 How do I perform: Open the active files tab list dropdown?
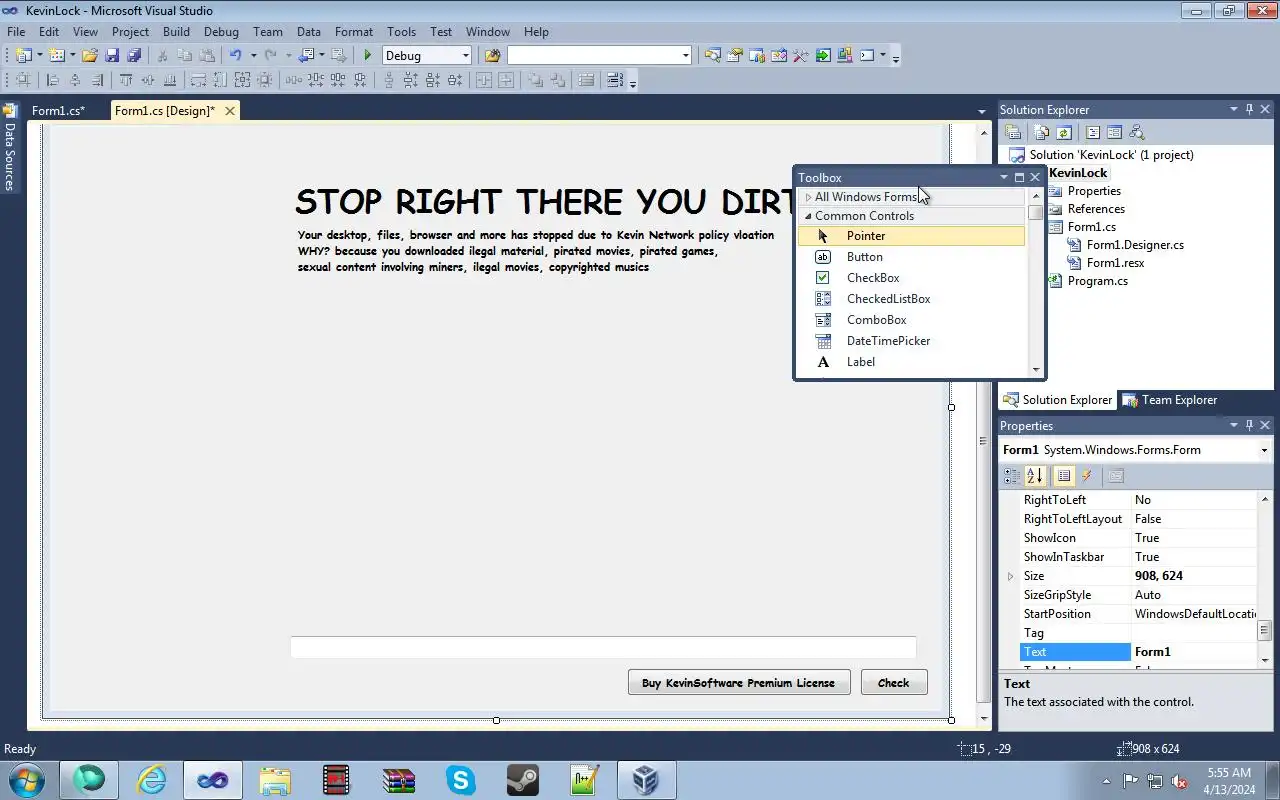click(x=982, y=111)
